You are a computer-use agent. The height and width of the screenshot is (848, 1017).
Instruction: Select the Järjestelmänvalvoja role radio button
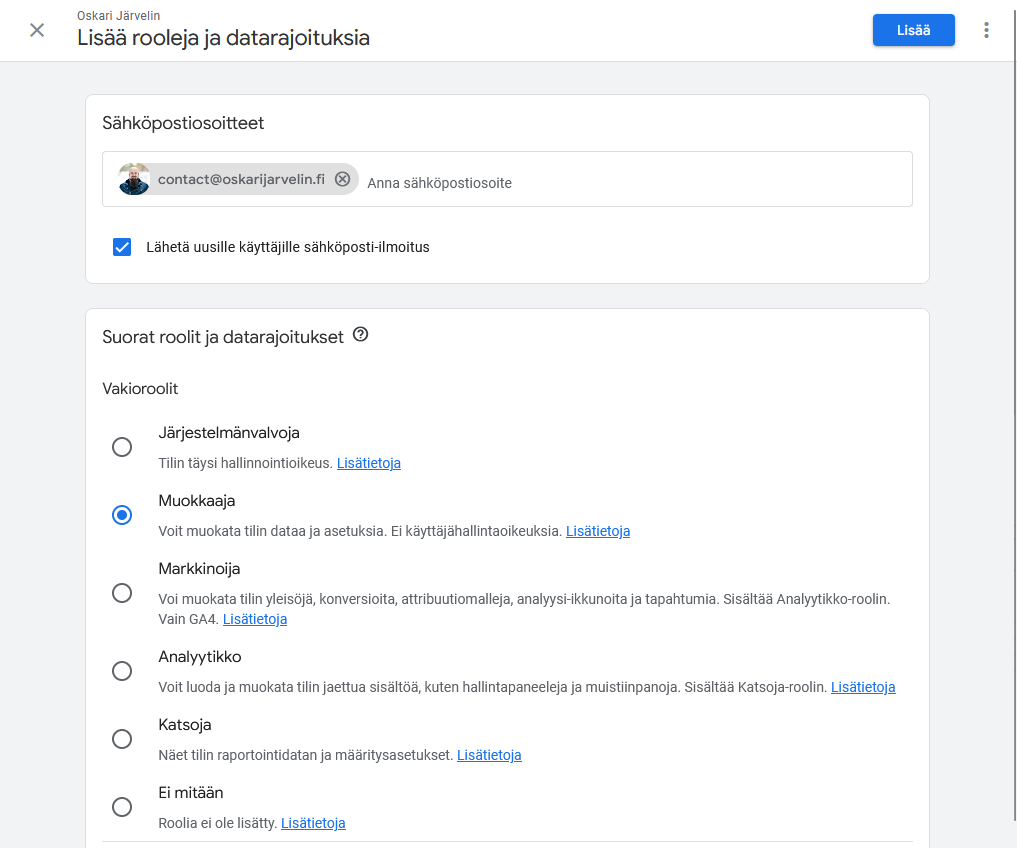coord(122,447)
